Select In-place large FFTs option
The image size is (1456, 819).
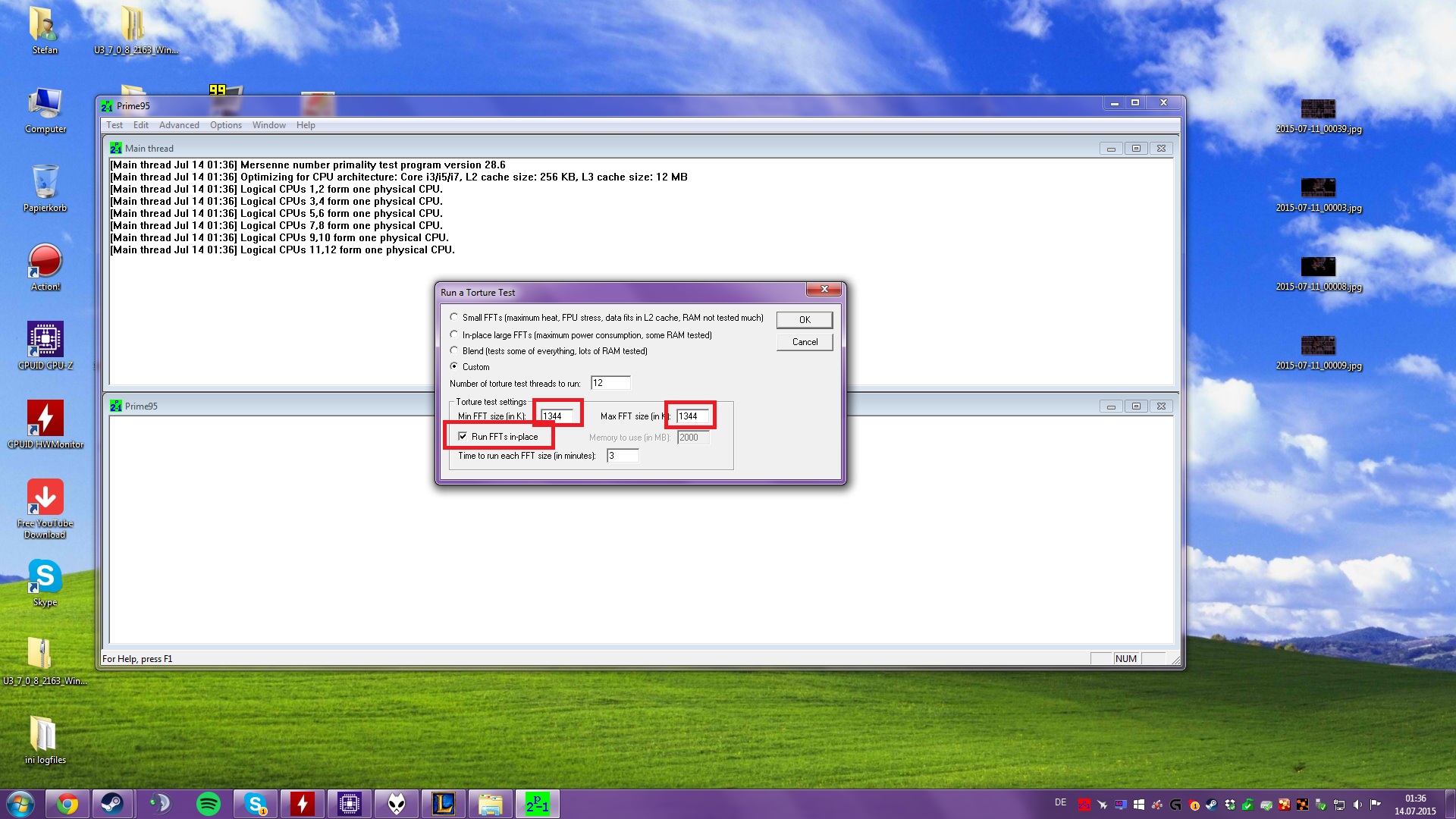(x=454, y=334)
